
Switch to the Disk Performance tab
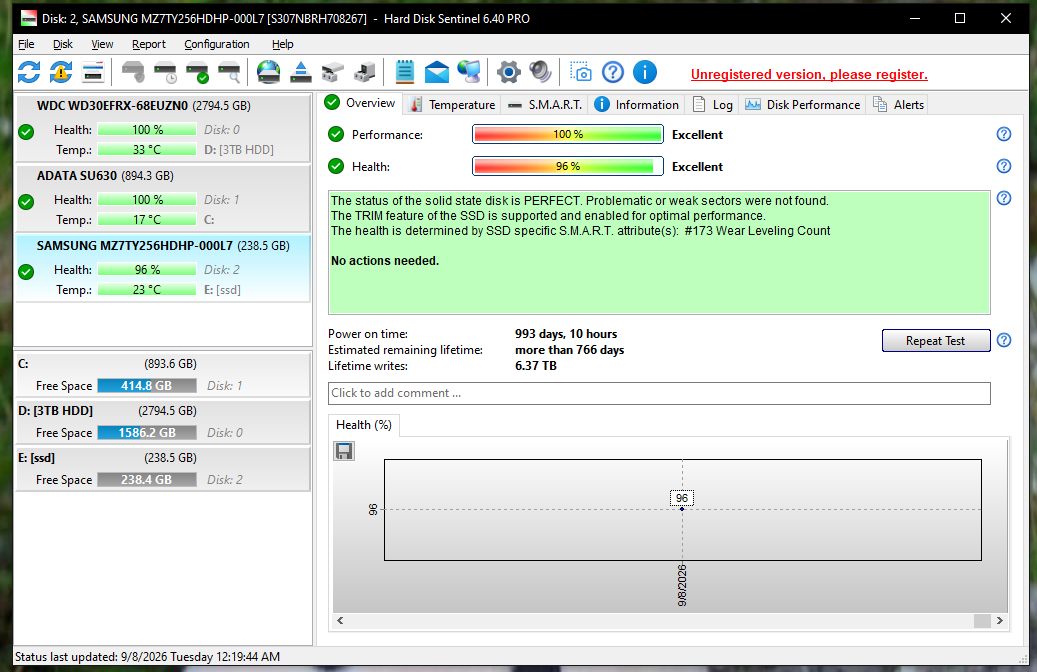(803, 105)
